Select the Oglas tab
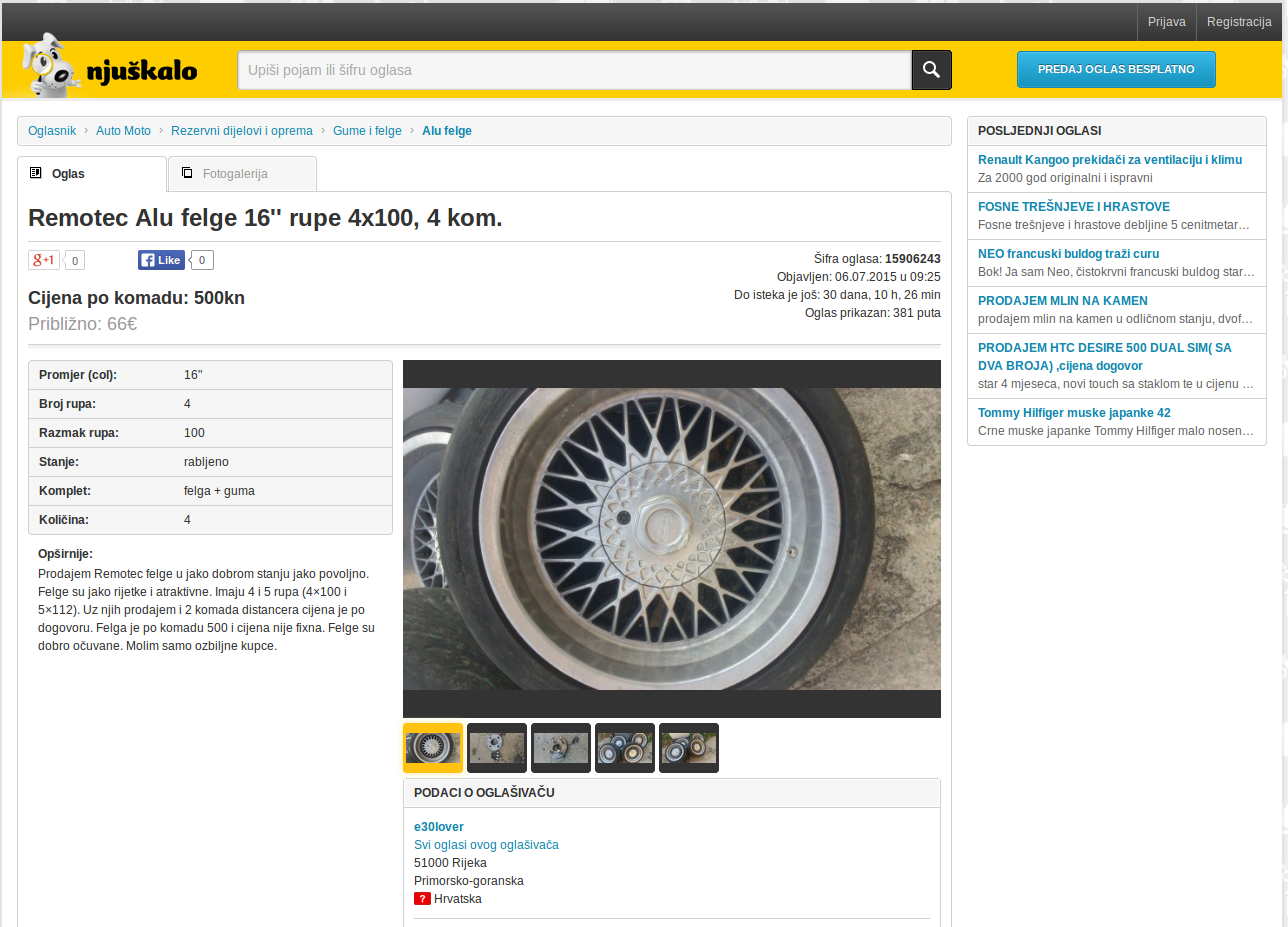The image size is (1288, 927). [91, 174]
